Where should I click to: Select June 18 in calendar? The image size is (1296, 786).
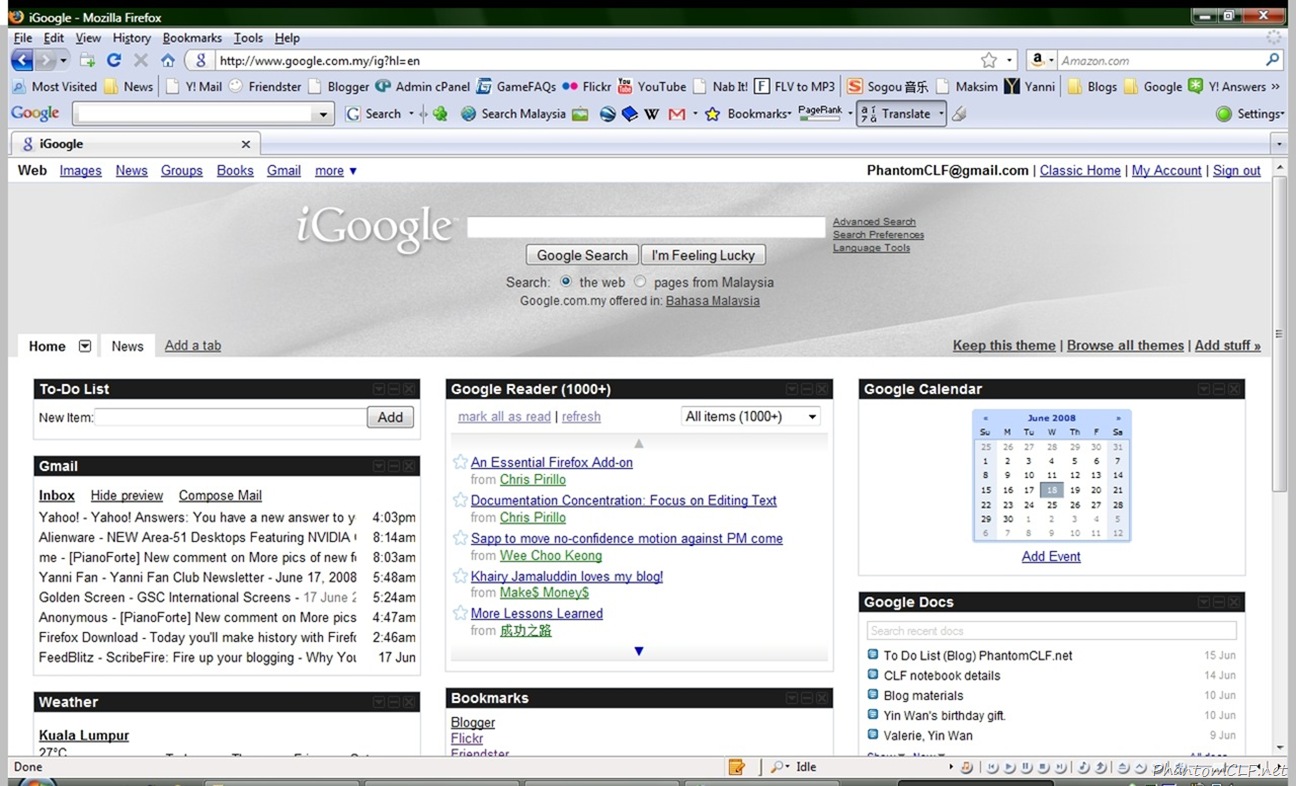coord(1051,490)
